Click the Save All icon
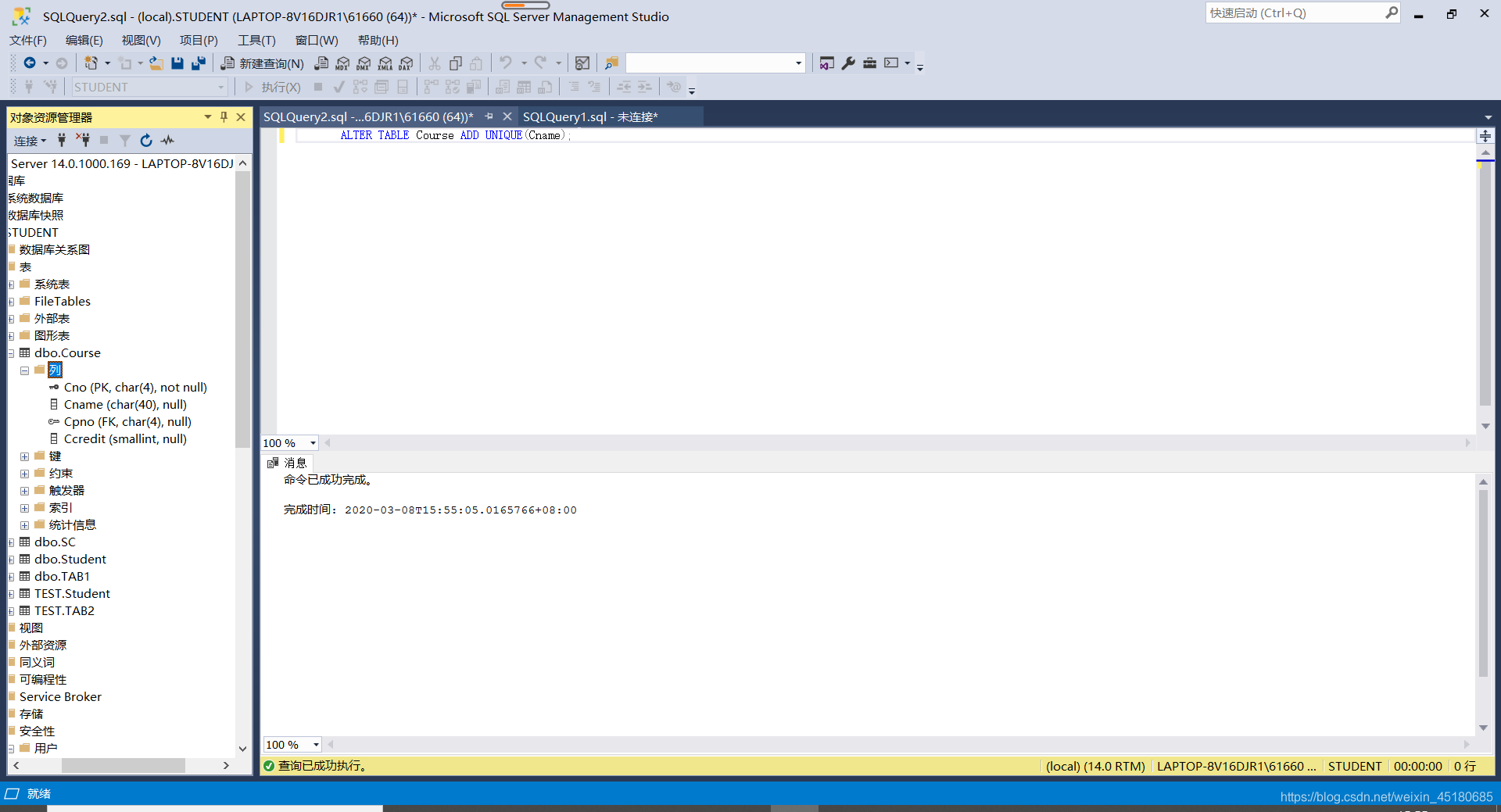 tap(199, 63)
